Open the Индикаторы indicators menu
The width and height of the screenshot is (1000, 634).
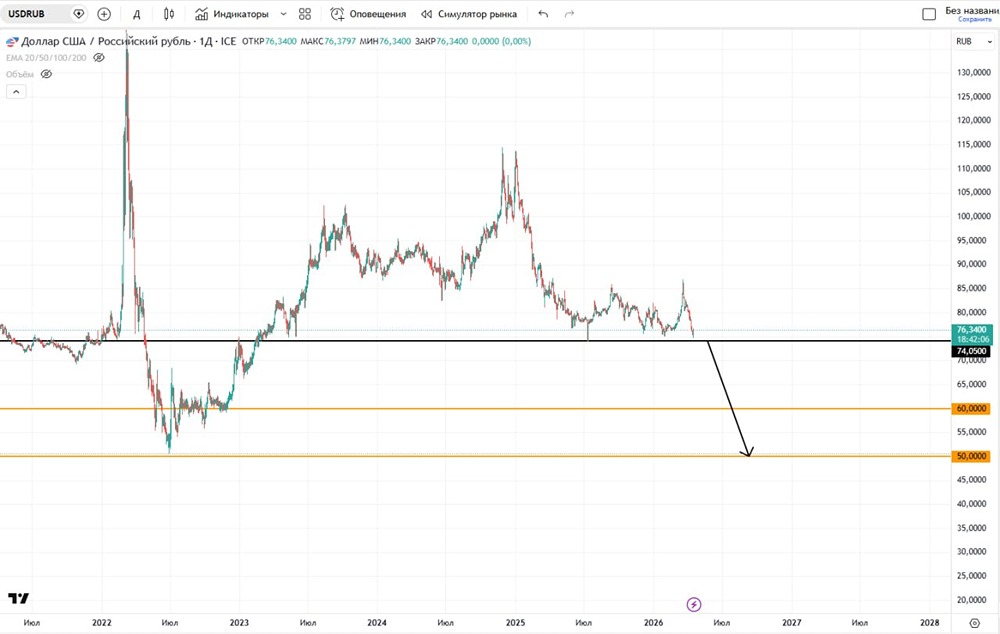coord(232,14)
